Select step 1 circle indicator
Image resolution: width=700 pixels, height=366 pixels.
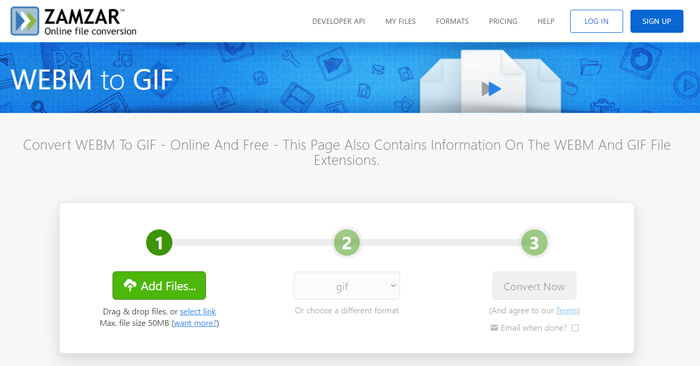click(159, 243)
